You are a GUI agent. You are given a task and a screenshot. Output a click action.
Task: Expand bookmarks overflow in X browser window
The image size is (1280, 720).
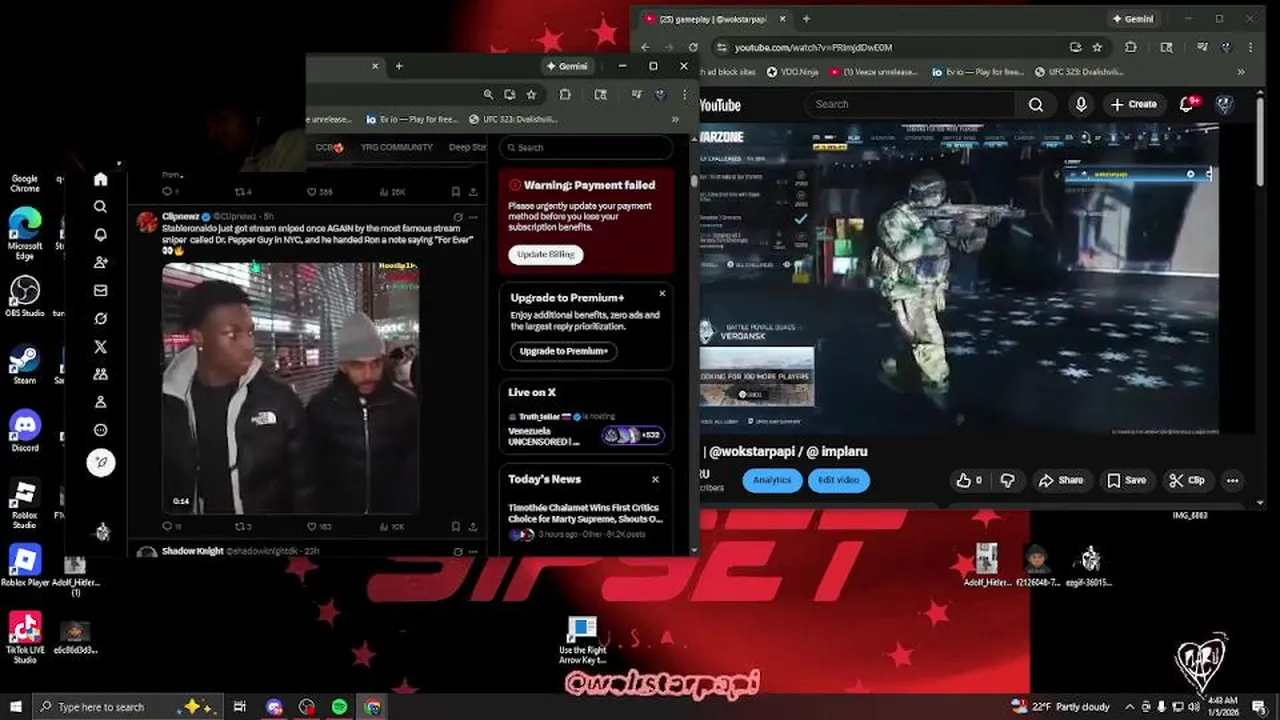(x=675, y=119)
